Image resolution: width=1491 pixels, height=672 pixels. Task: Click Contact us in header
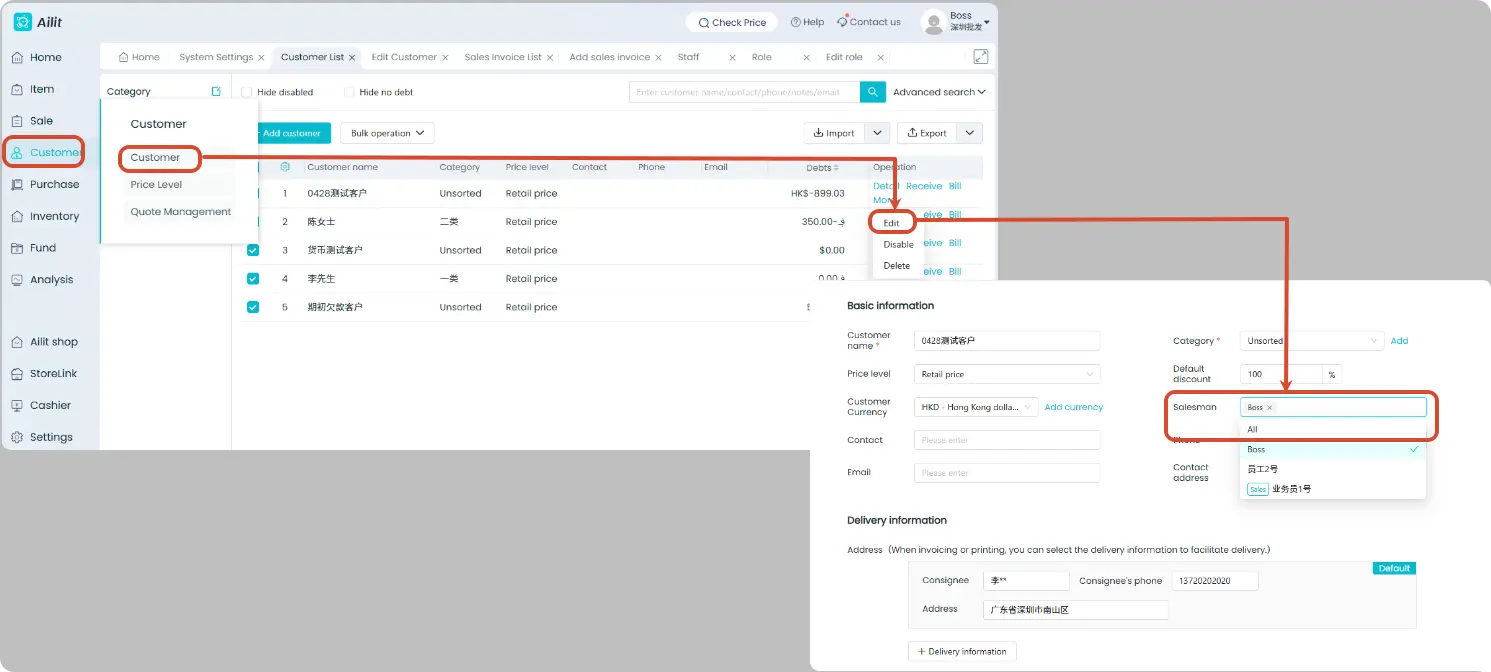(x=868, y=22)
